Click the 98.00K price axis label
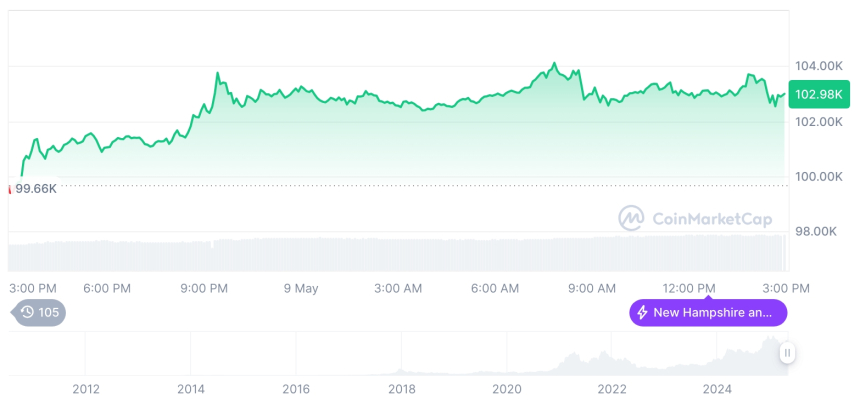Viewport: 860px width, 401px height. (815, 231)
